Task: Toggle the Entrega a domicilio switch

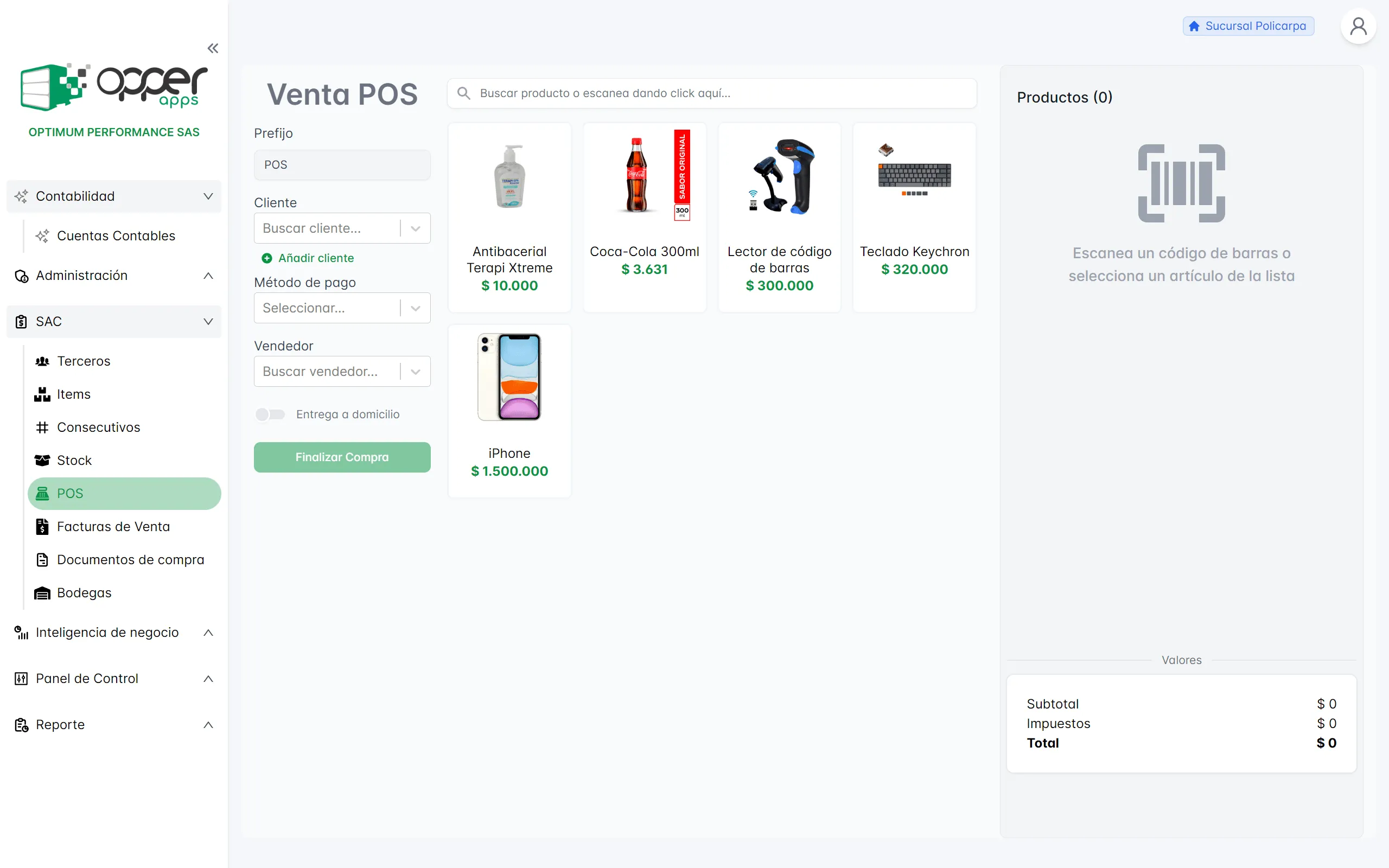Action: pos(270,414)
